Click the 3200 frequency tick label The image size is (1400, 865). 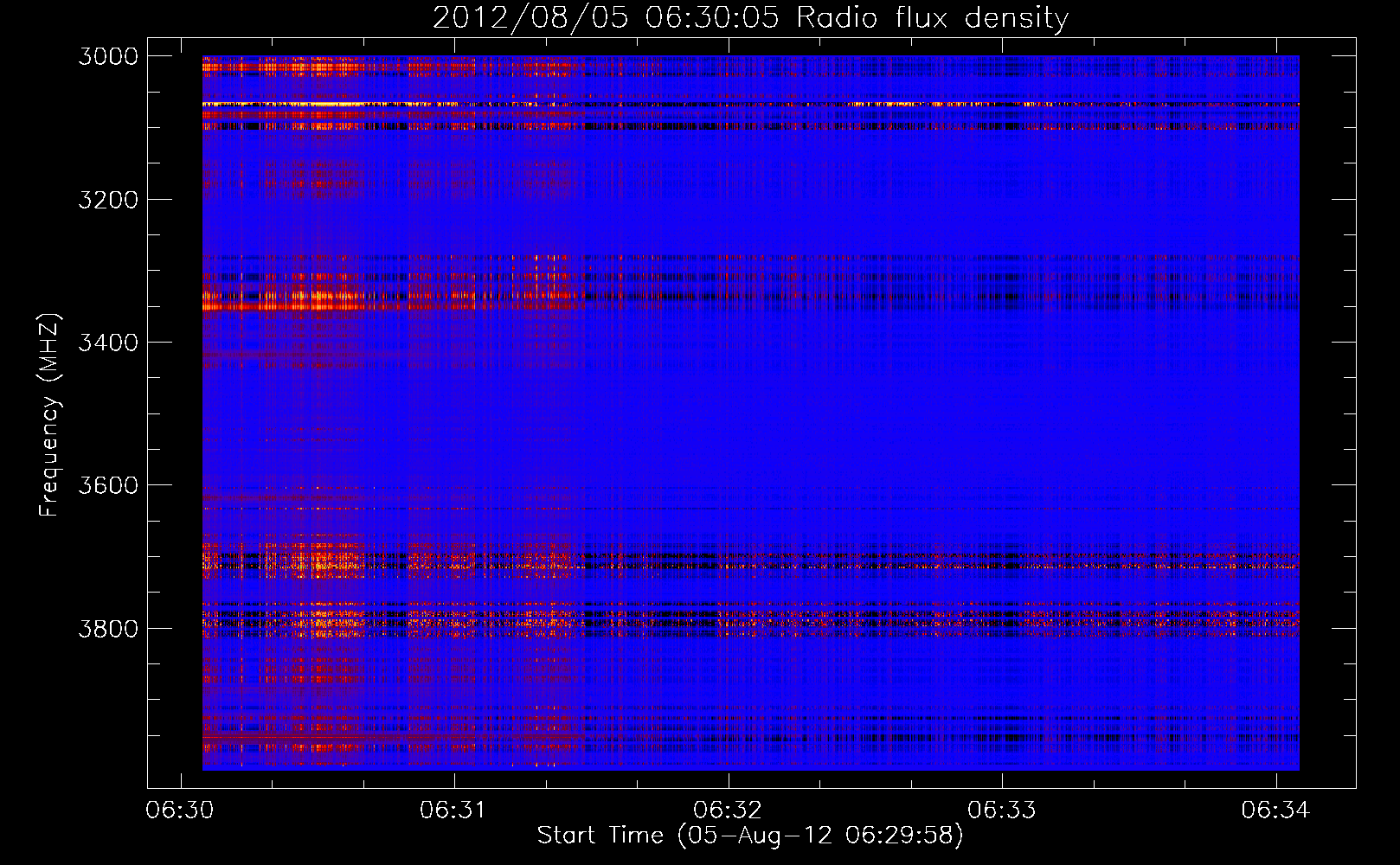[108, 200]
